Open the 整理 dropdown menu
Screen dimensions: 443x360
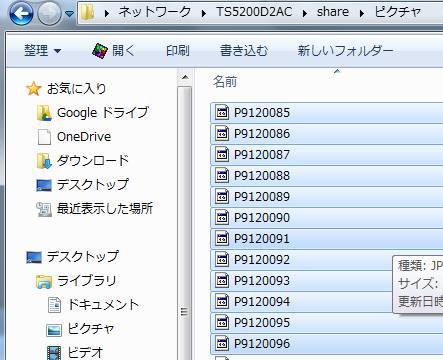click(43, 51)
